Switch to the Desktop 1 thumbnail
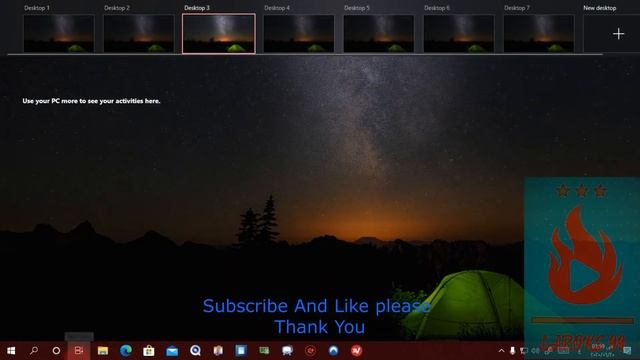Image resolution: width=640 pixels, height=360 pixels. (59, 33)
